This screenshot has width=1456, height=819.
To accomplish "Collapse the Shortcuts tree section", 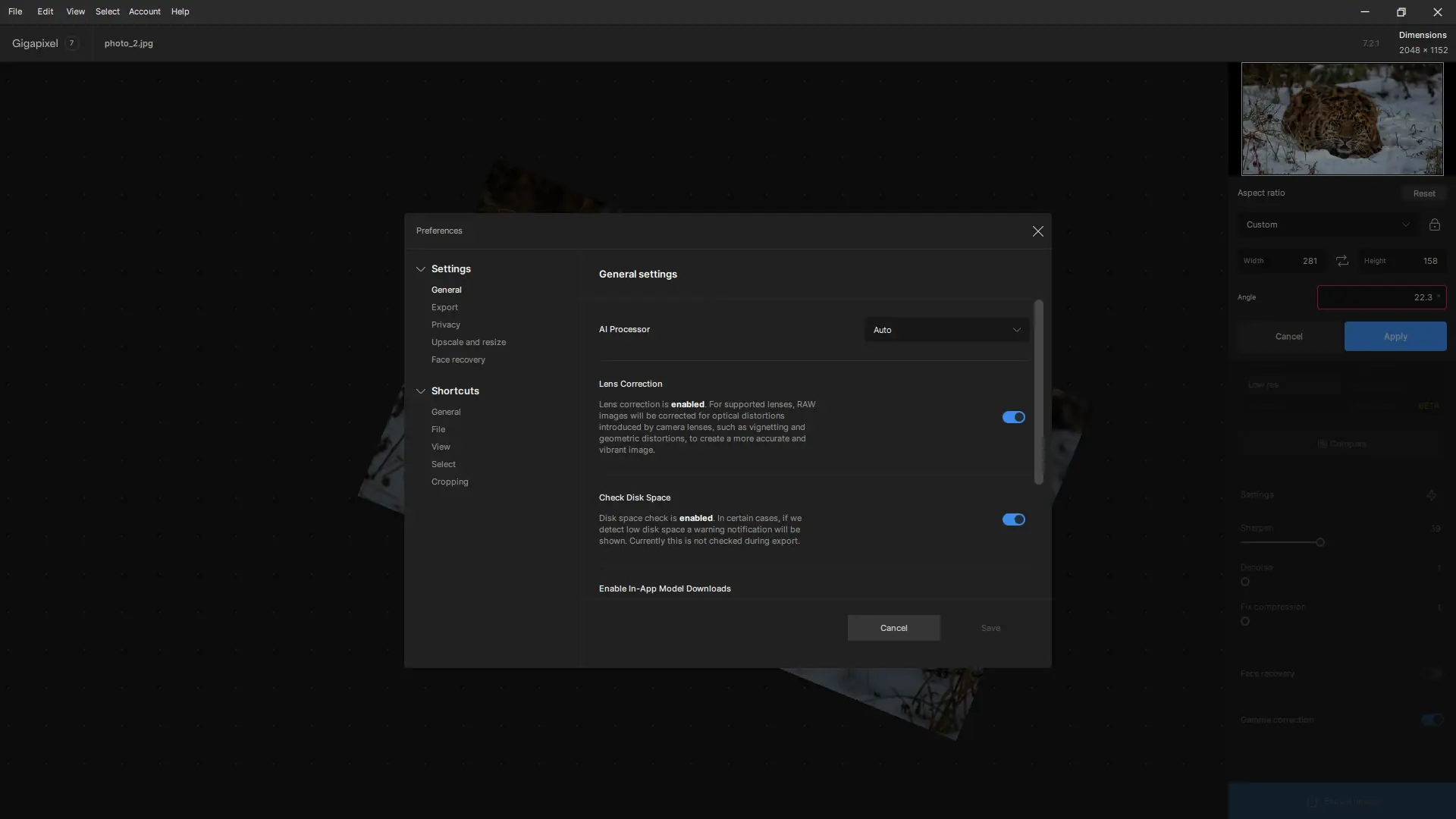I will [421, 391].
